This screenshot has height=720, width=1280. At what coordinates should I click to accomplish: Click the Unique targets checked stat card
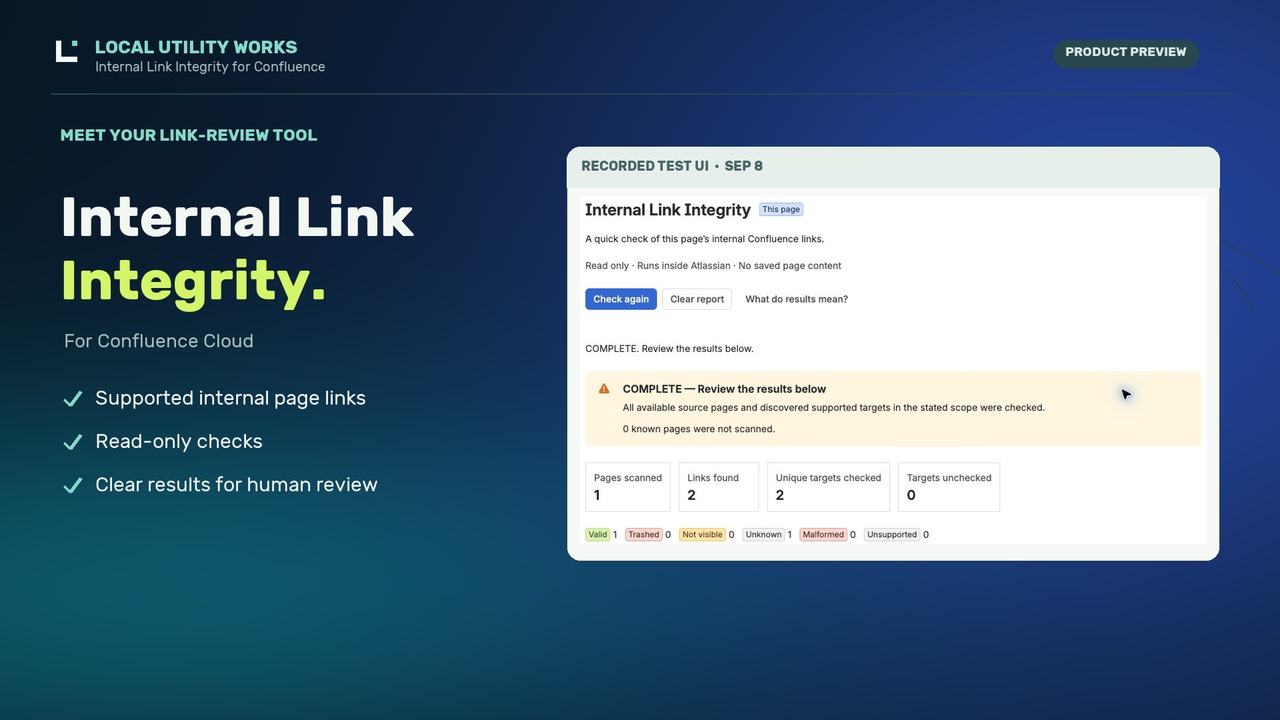pos(828,487)
